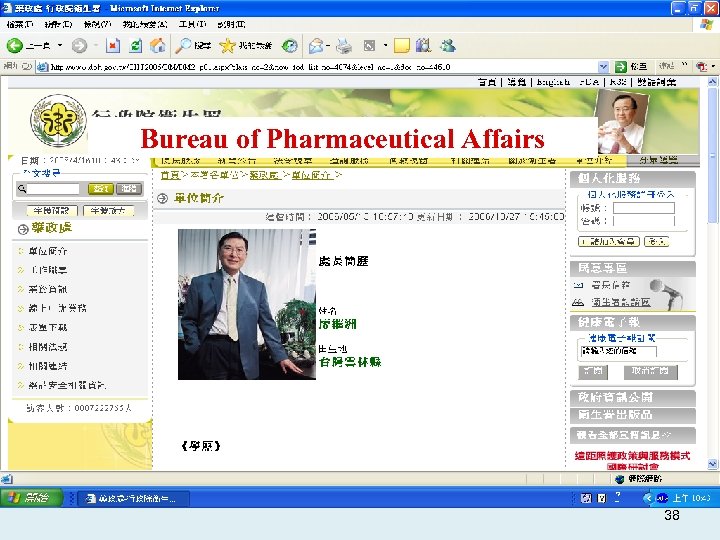This screenshot has height=540, width=720.
Task: Click the join member button in login panel
Action: 609,241
